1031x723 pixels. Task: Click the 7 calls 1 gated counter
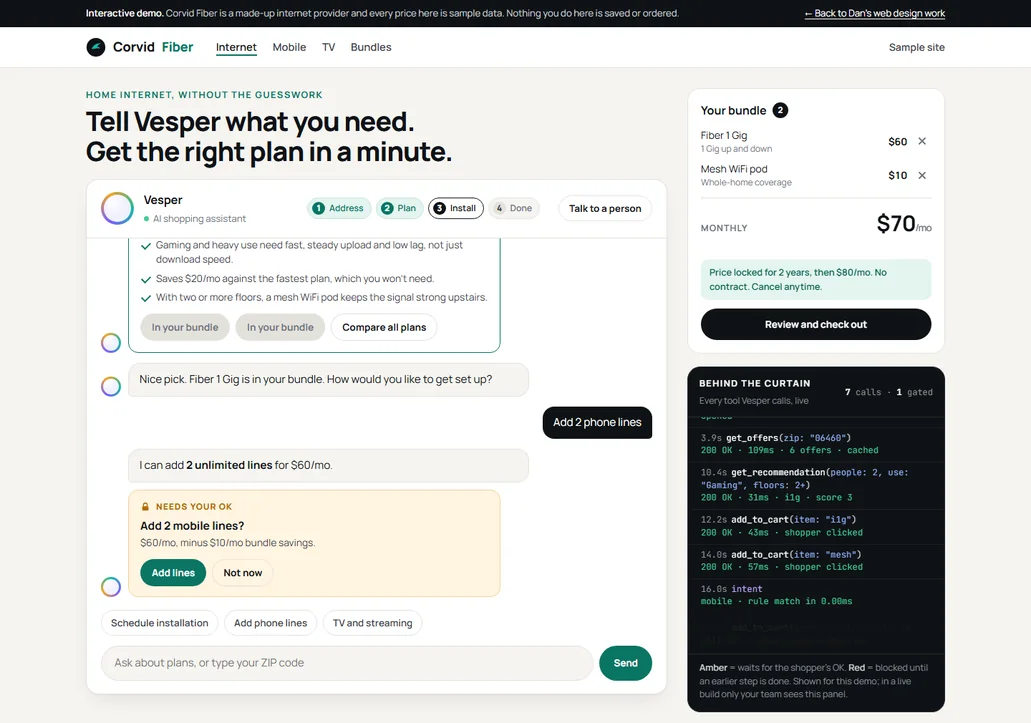(x=888, y=392)
